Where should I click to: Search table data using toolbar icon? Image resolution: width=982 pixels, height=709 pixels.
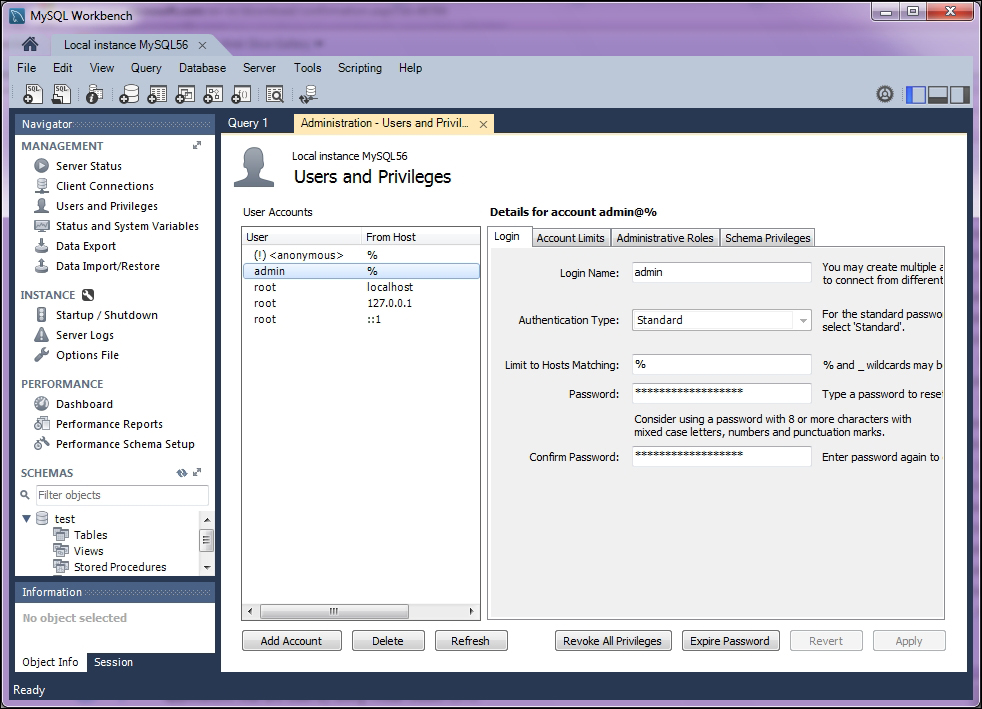tap(275, 94)
